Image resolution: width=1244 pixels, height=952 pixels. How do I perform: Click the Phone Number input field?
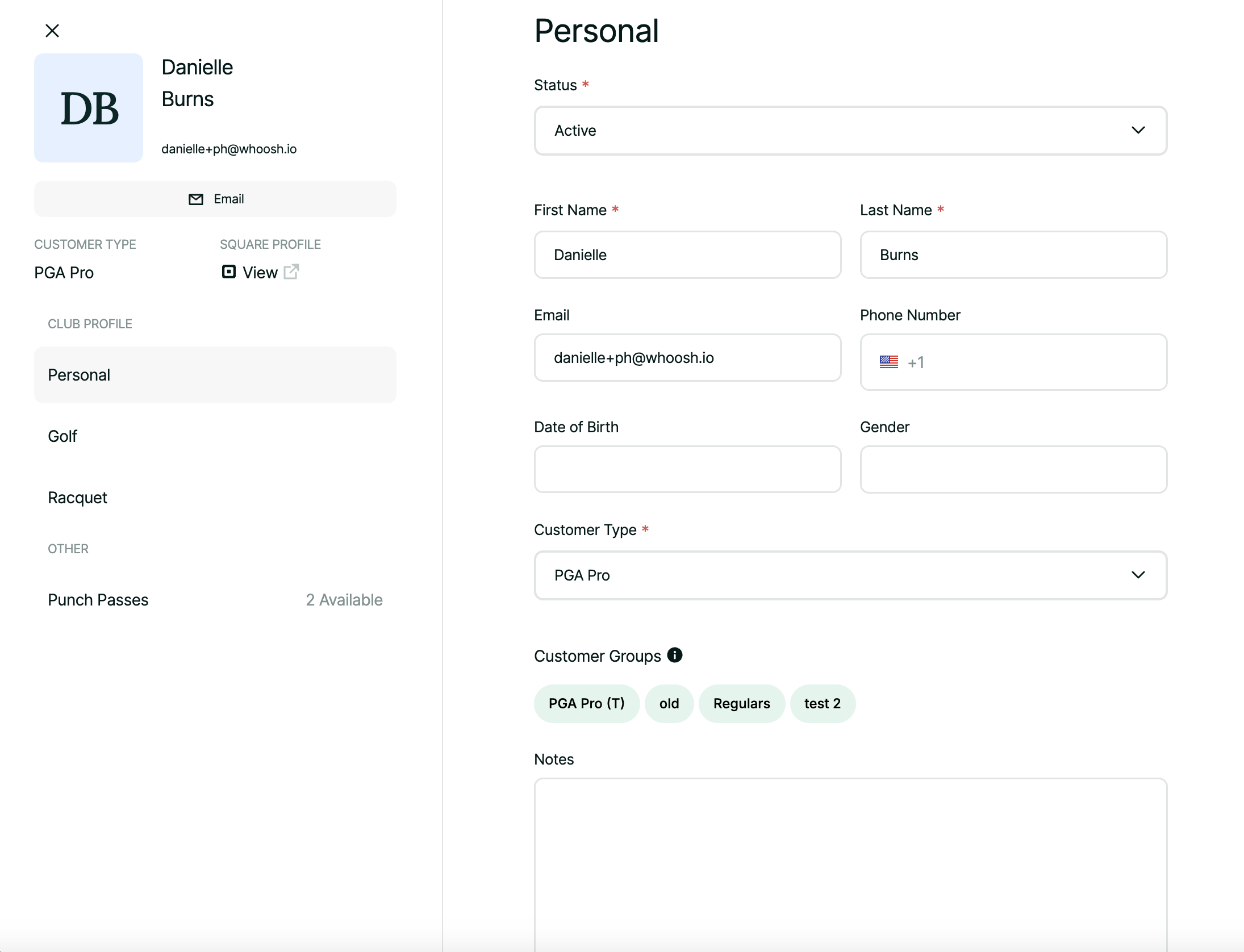[1013, 362]
